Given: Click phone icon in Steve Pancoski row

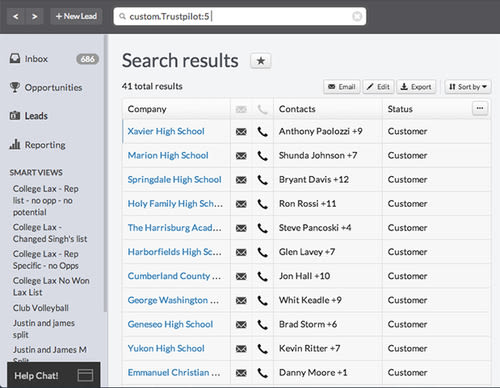Looking at the screenshot, I should 262,228.
